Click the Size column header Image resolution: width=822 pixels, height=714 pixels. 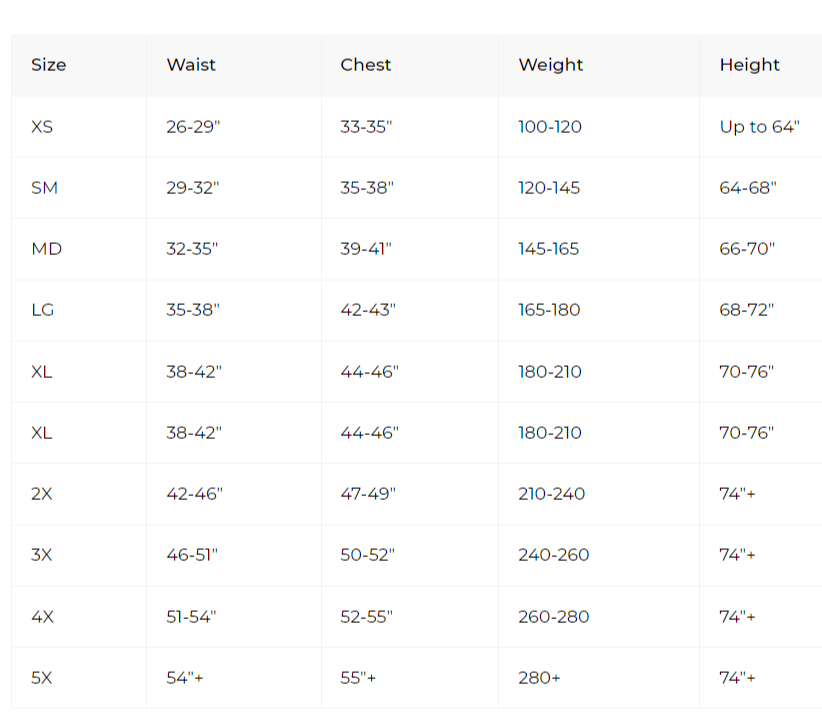(48, 65)
